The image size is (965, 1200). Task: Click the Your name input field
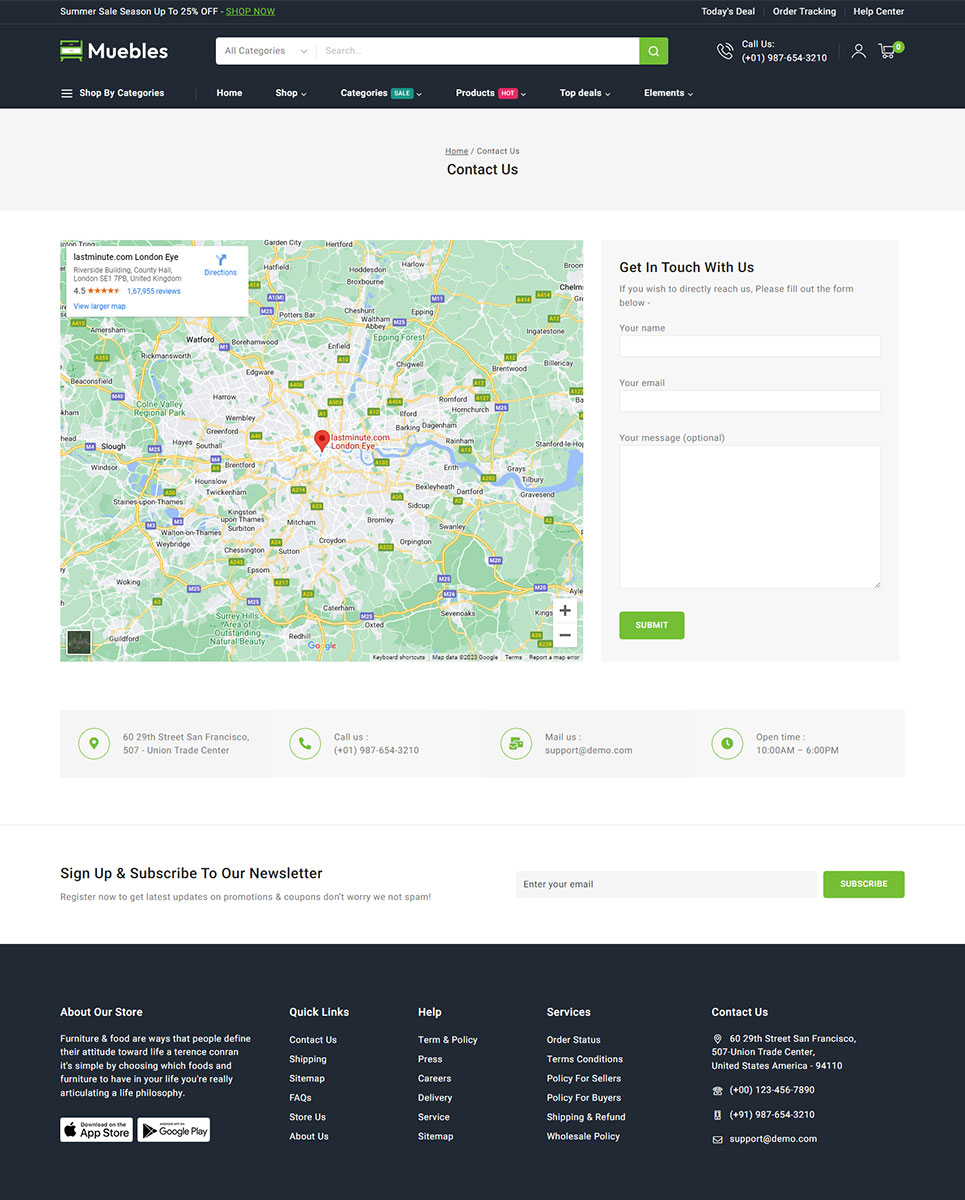(749, 346)
